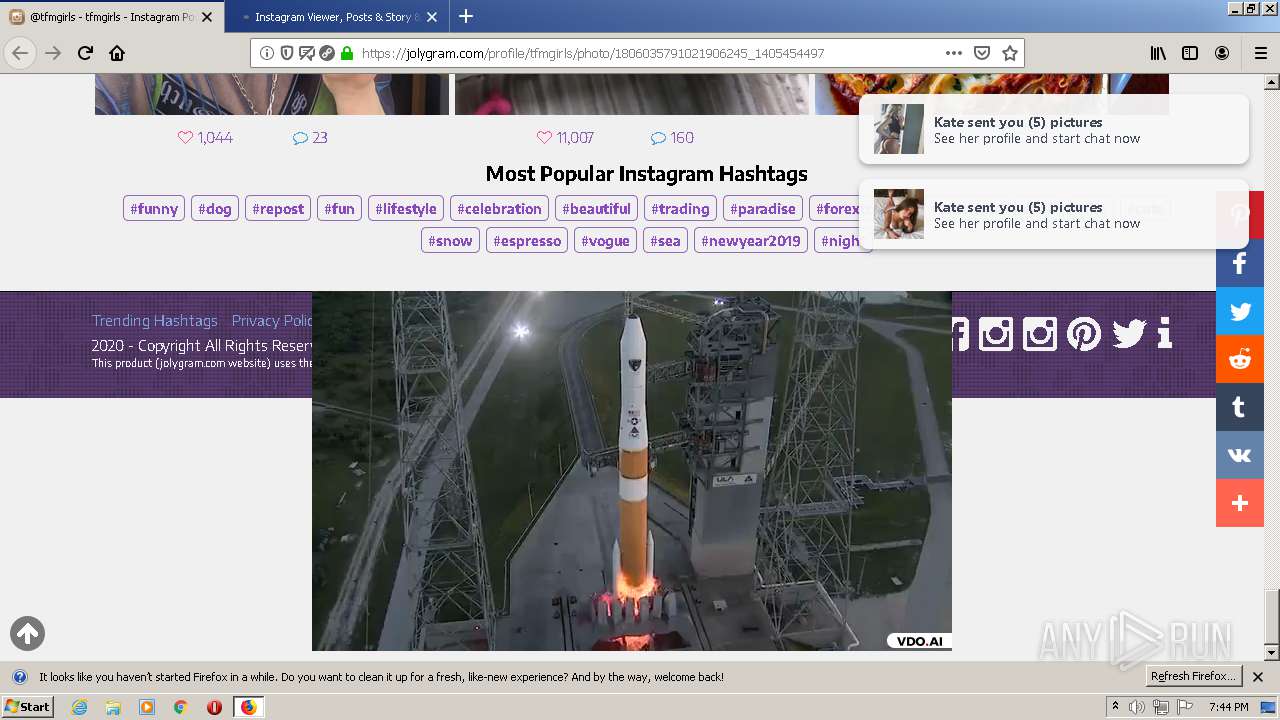Open tracking protection shield info

pos(287,53)
